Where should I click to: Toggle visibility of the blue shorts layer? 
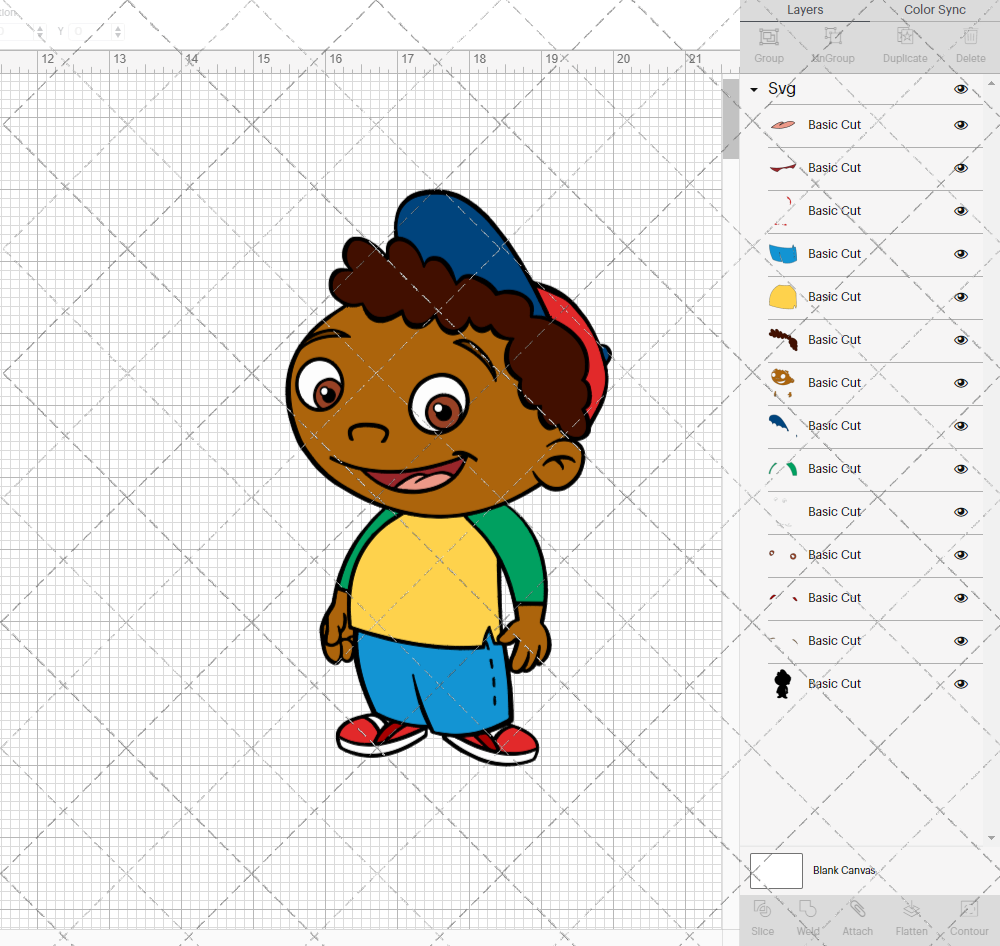(x=960, y=254)
